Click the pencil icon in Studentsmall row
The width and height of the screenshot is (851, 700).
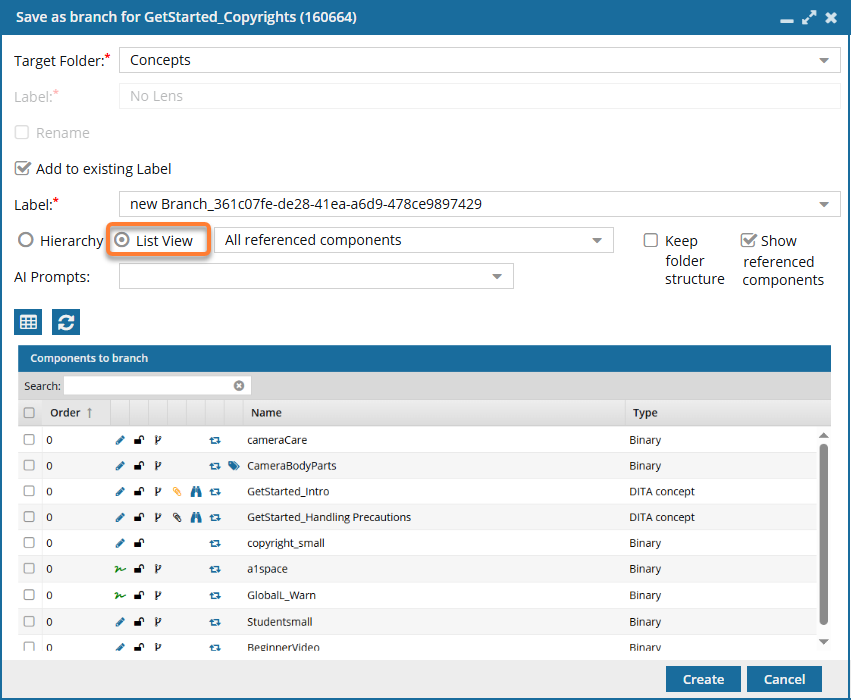(120, 622)
